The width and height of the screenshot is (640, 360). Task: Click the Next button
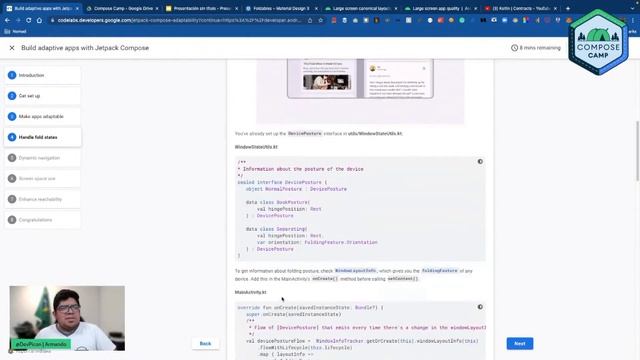click(x=520, y=344)
